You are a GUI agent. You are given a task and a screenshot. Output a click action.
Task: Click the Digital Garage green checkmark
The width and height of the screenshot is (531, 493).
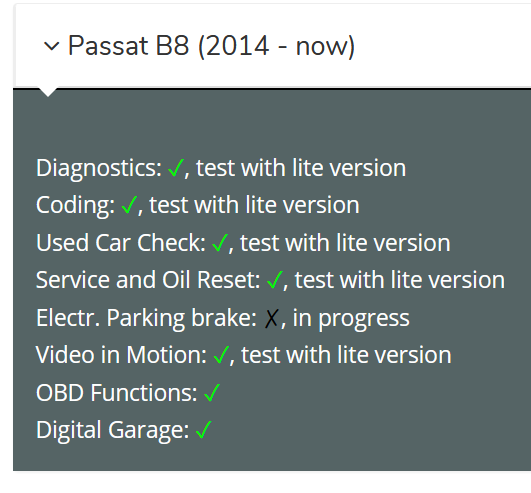(204, 430)
